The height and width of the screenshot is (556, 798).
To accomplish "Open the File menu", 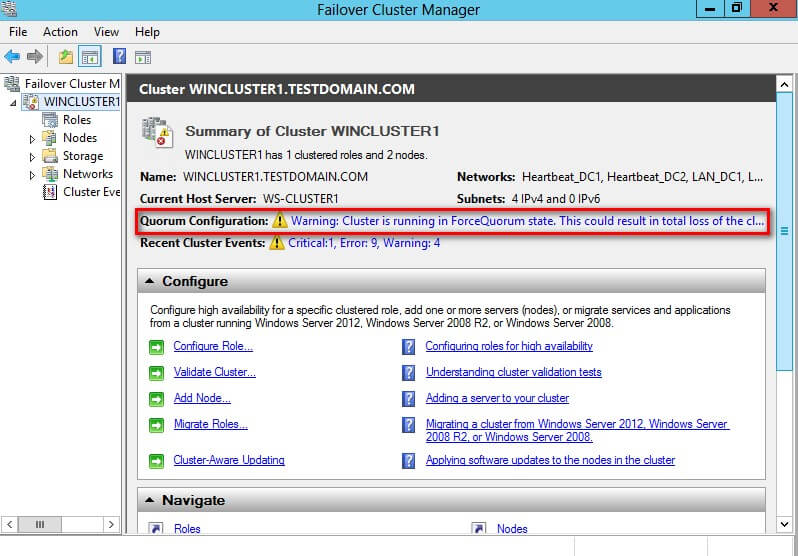I will coord(18,32).
